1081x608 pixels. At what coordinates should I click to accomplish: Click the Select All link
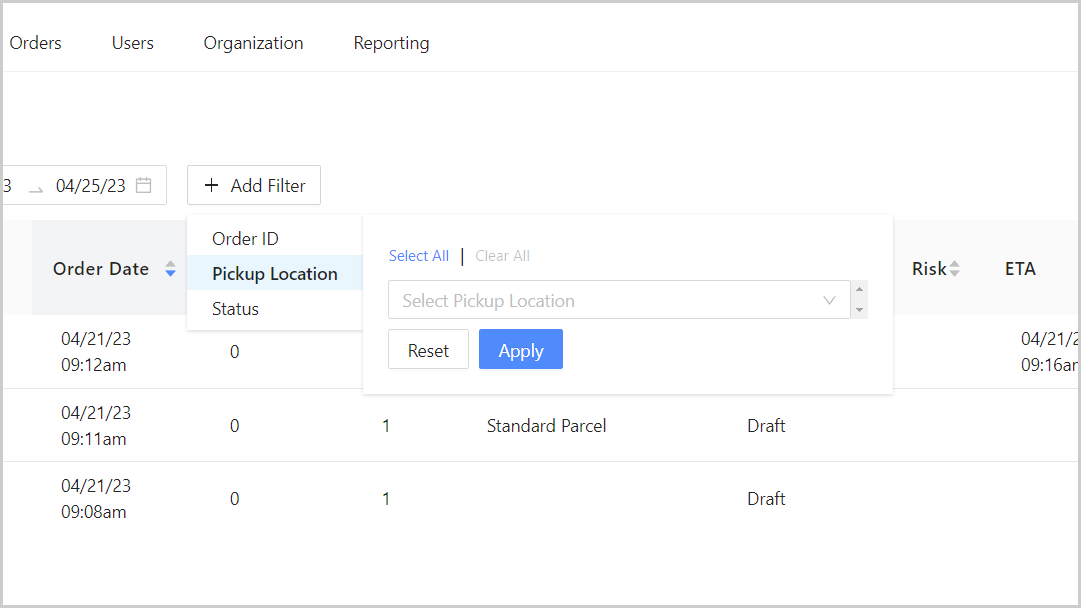pyautogui.click(x=418, y=256)
